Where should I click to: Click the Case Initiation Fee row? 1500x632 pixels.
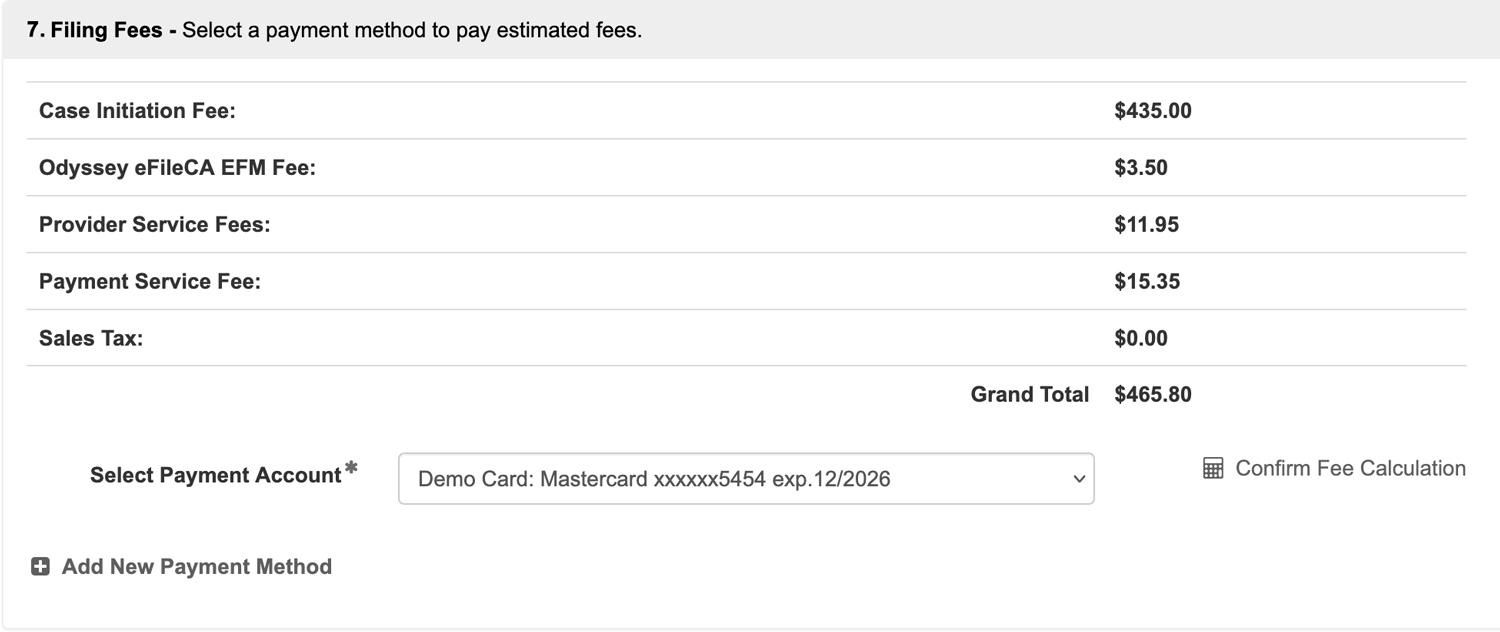coord(138,111)
